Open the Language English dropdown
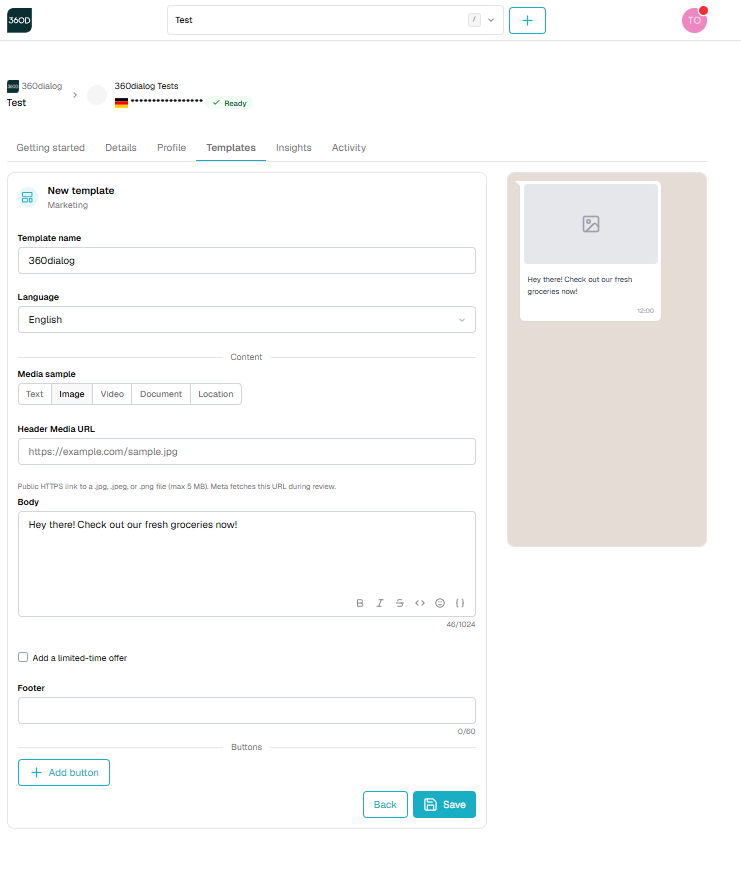 [x=247, y=320]
